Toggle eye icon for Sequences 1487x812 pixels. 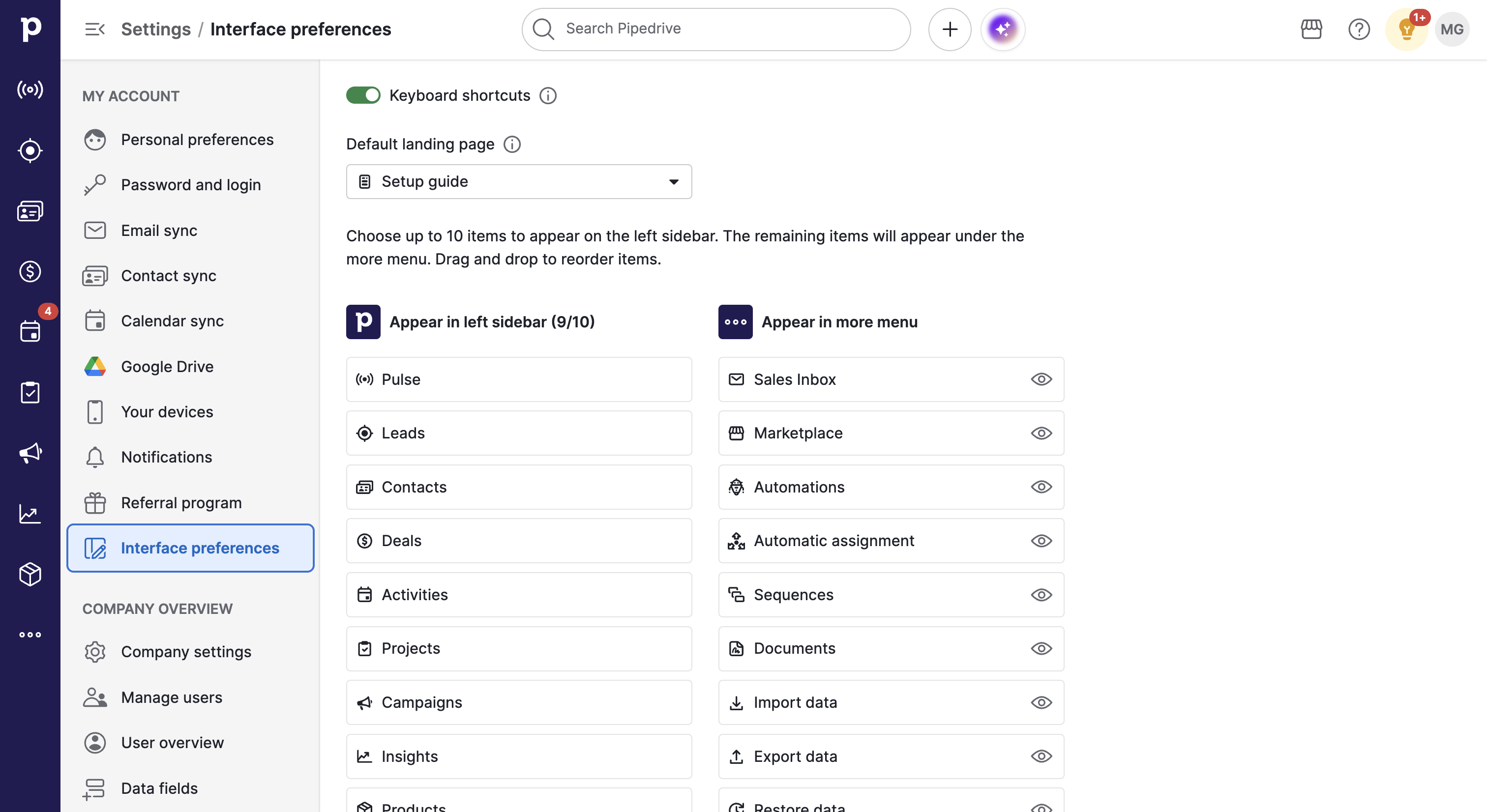coord(1041,595)
